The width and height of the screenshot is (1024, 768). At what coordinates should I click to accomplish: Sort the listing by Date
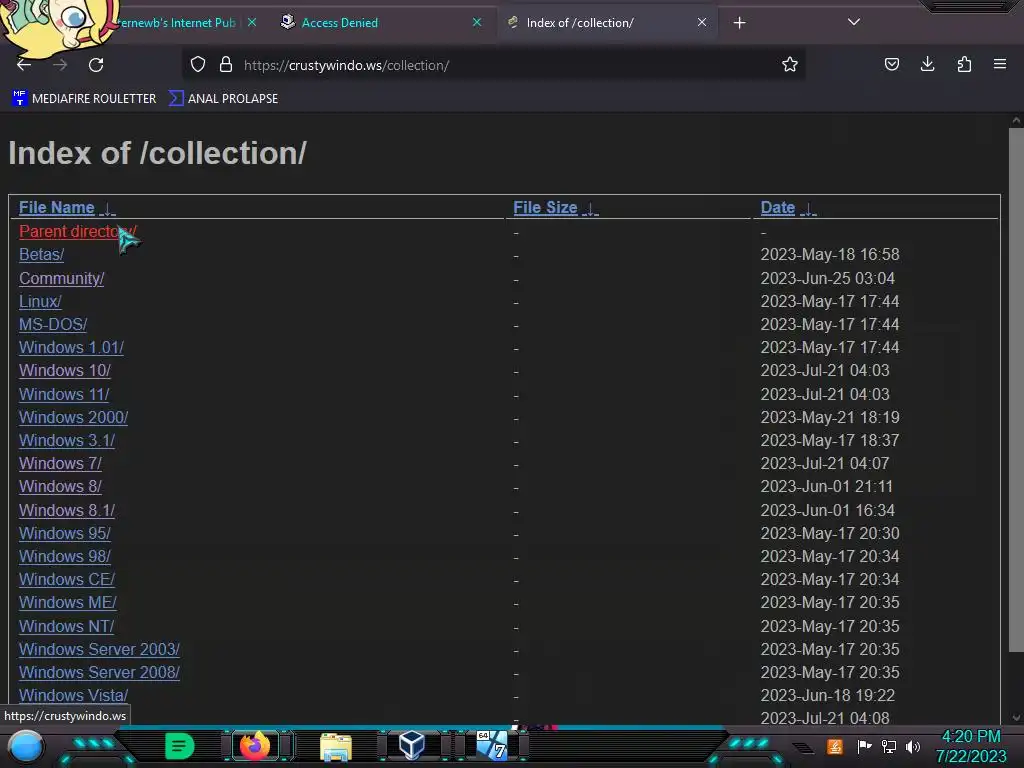(x=778, y=208)
